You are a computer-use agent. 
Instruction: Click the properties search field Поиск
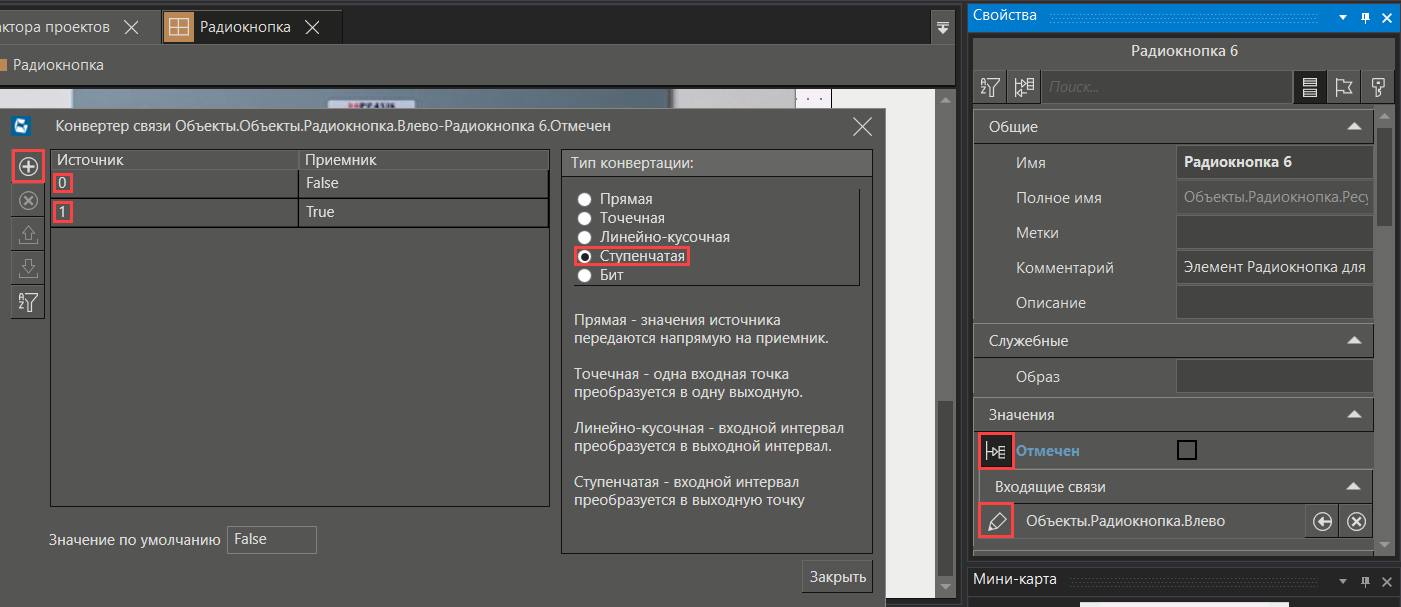click(1165, 87)
